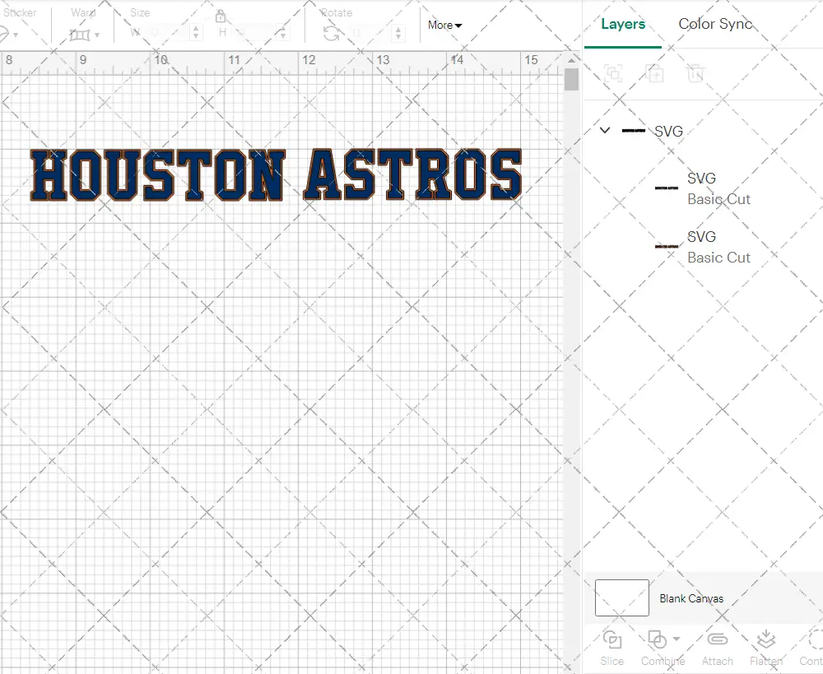
Task: Delete a layer using the trash icon
Action: coord(696,73)
